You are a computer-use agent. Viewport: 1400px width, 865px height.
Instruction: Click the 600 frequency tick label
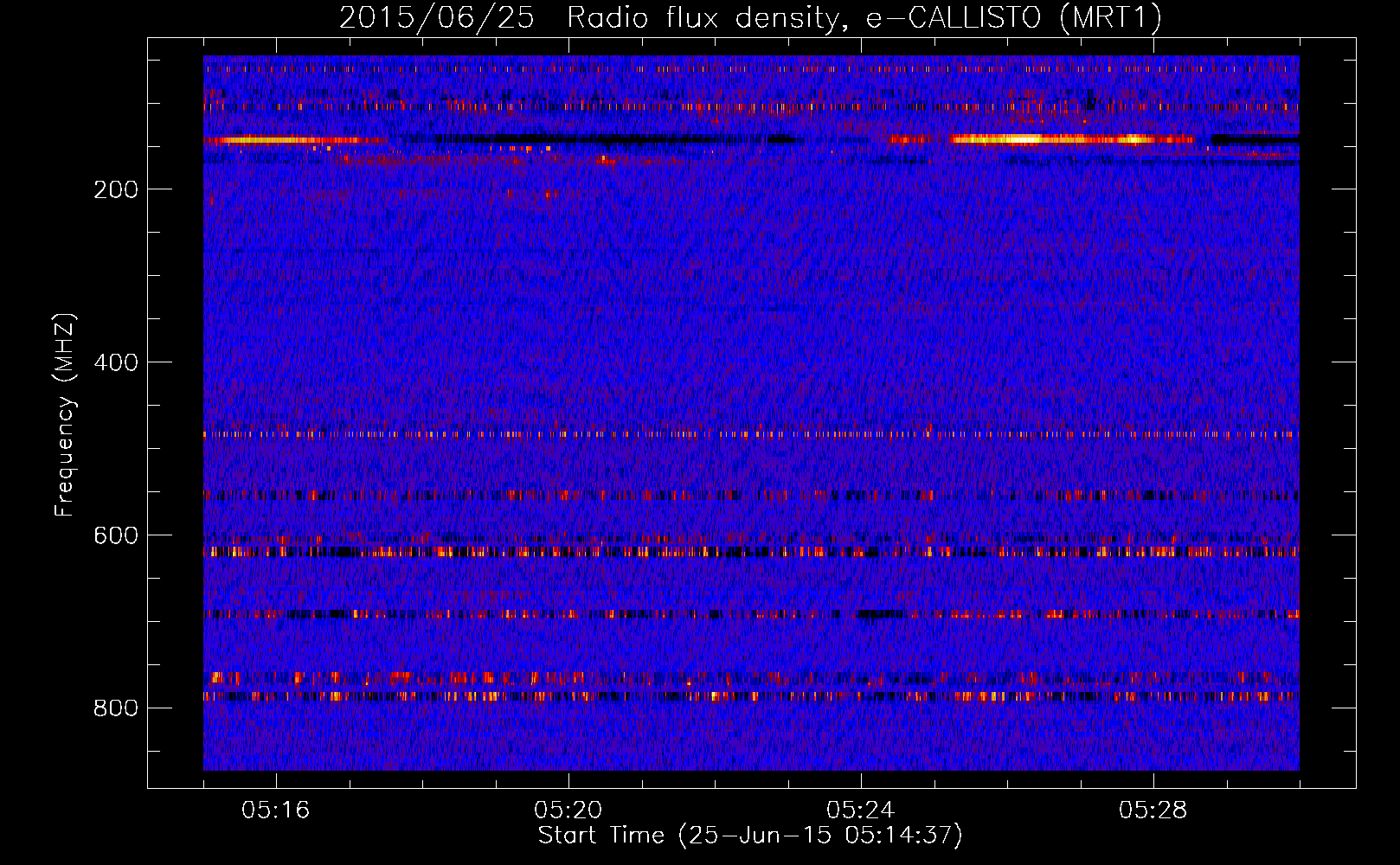[116, 535]
